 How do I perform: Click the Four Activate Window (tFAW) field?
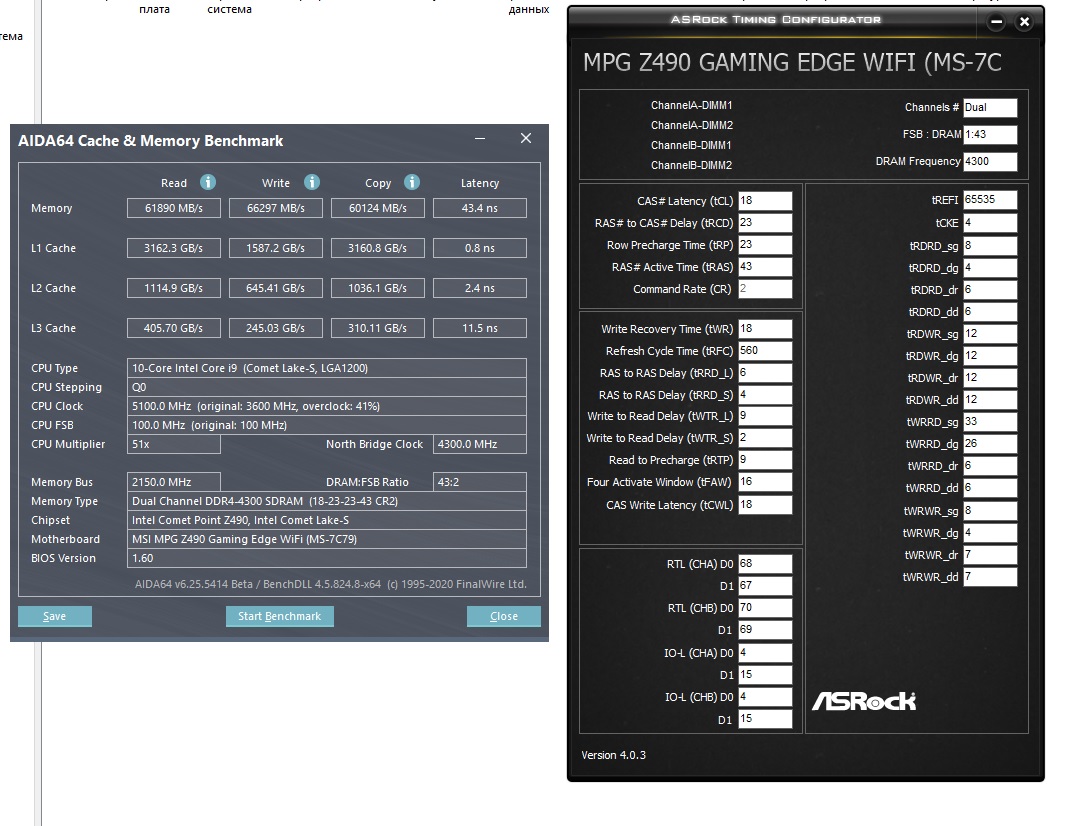click(x=765, y=482)
